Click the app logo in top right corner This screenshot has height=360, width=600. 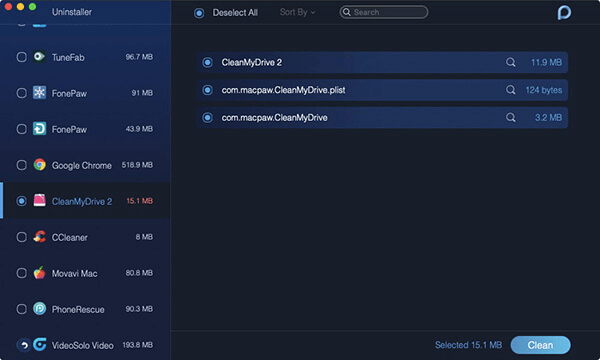[564, 12]
